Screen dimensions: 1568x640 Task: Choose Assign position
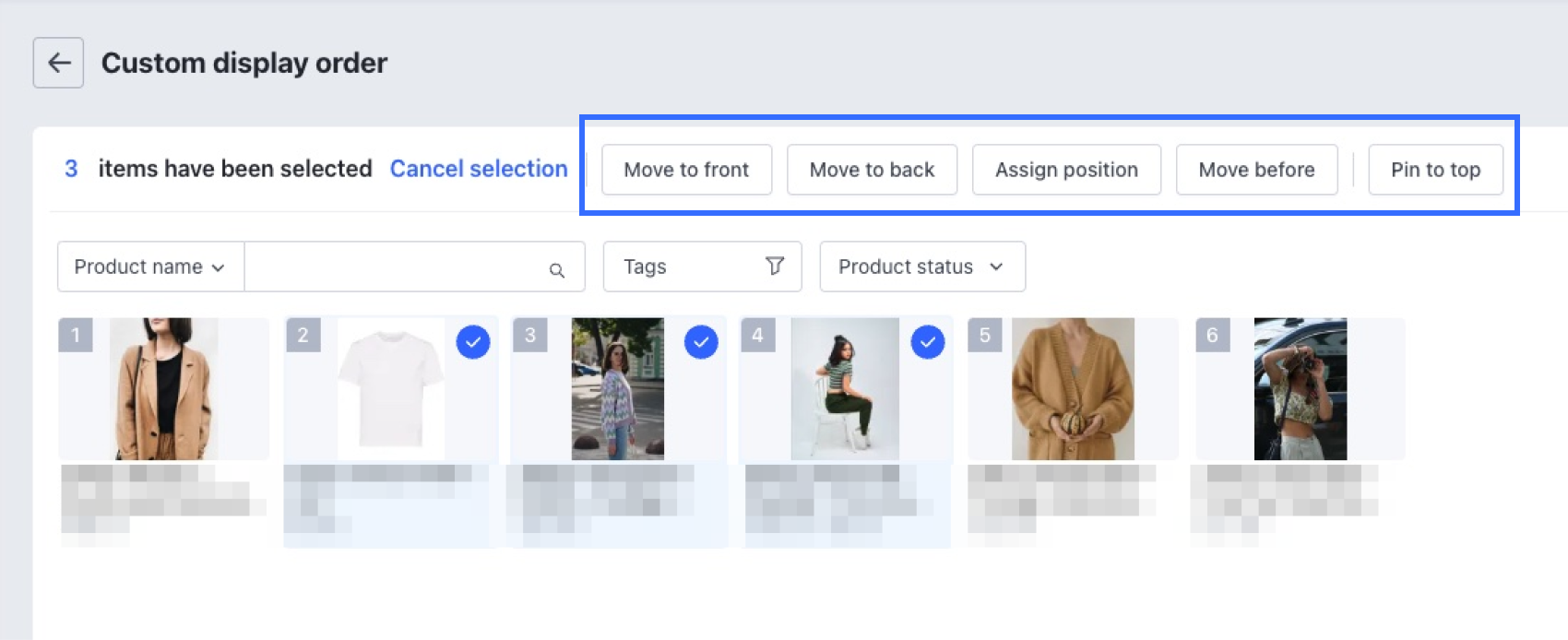pos(1066,170)
